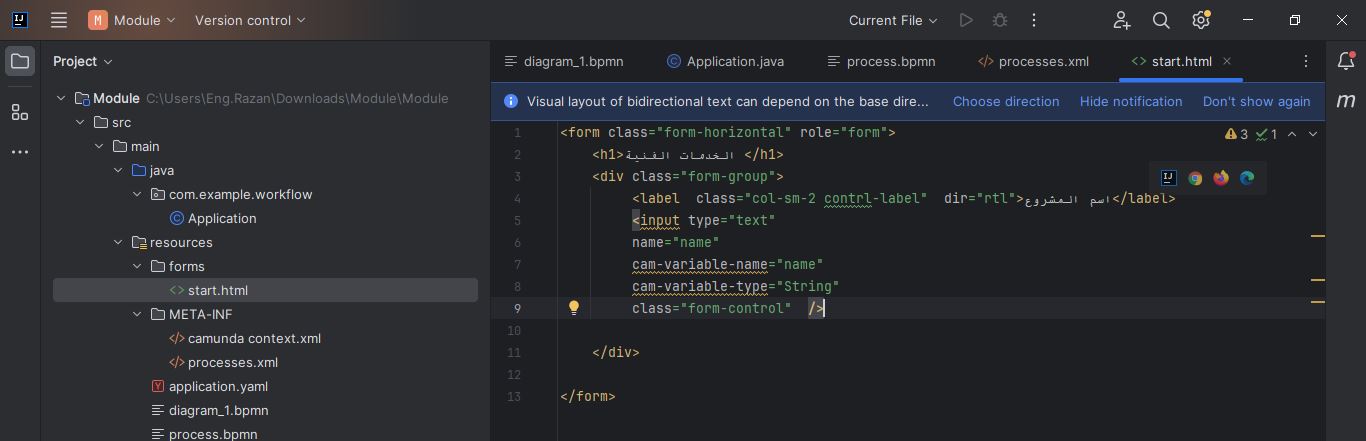Collapse the forms folder
The height and width of the screenshot is (441, 1366).
pos(137,266)
